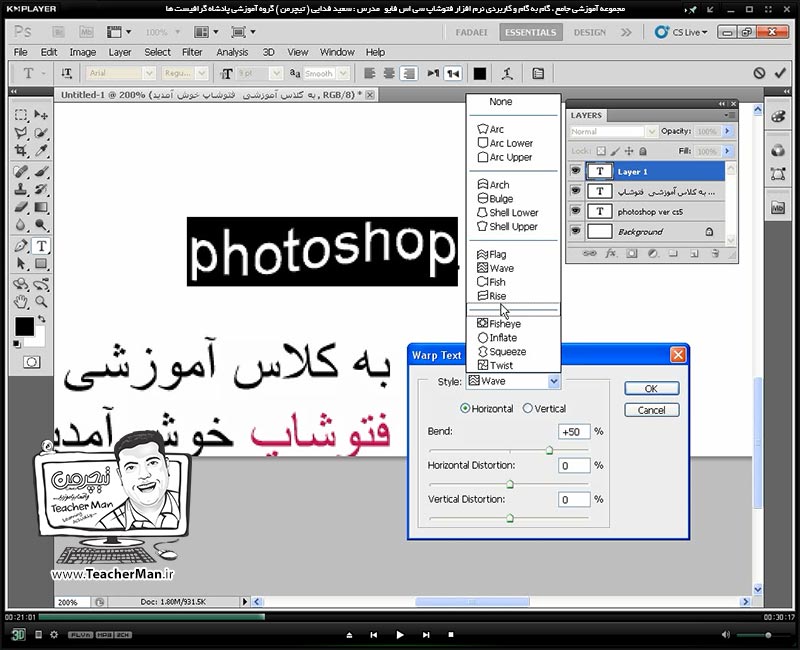The width and height of the screenshot is (800, 650).
Task: Click the center text align icon
Action: (389, 73)
